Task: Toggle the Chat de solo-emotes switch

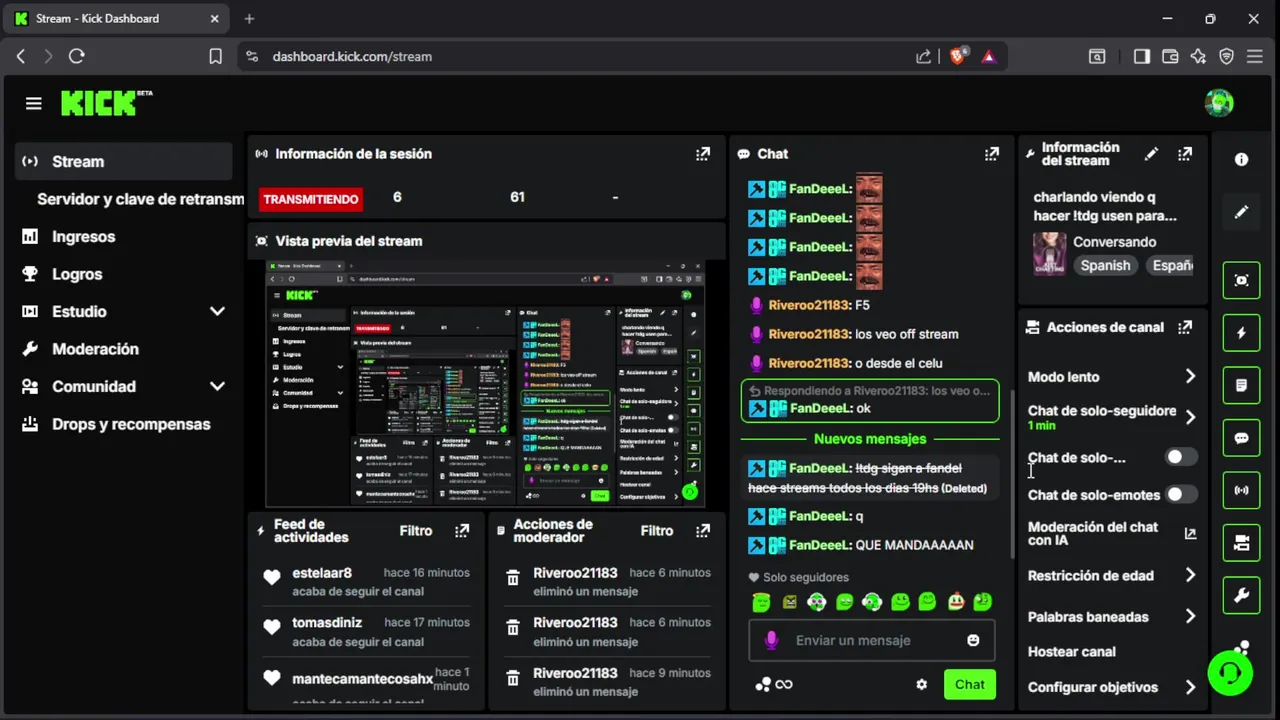Action: 1181,494
